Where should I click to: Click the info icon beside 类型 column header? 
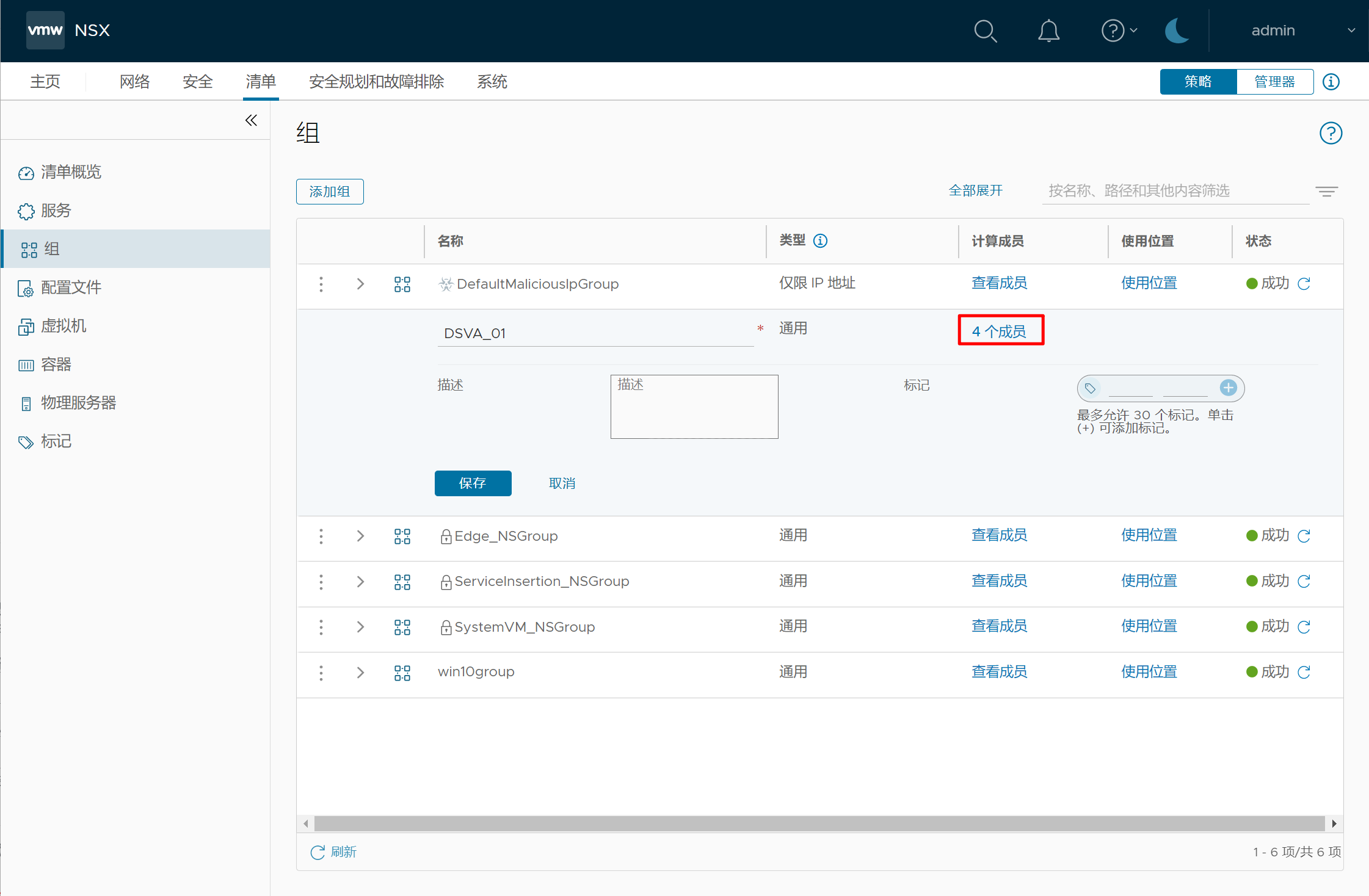[x=821, y=241]
